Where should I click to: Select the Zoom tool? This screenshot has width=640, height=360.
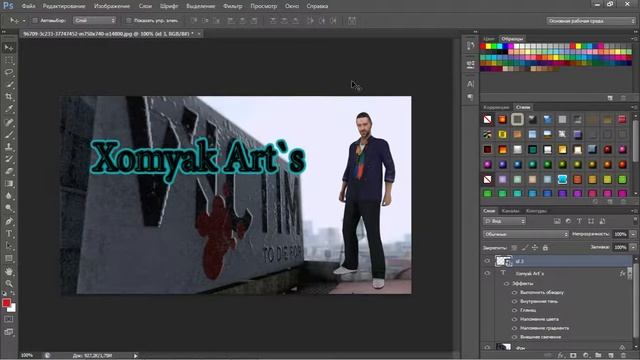click(x=9, y=283)
